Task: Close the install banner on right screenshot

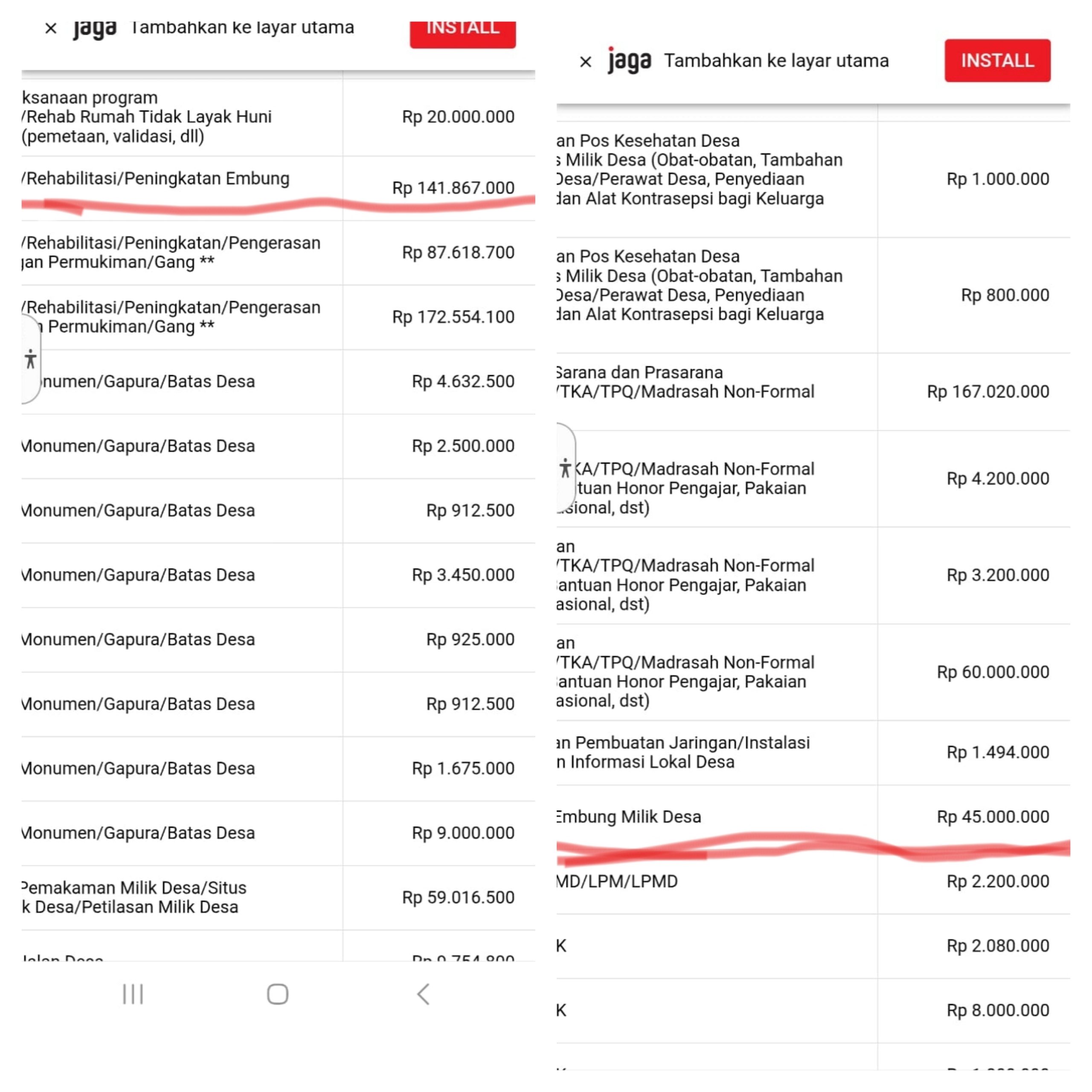Action: [586, 61]
